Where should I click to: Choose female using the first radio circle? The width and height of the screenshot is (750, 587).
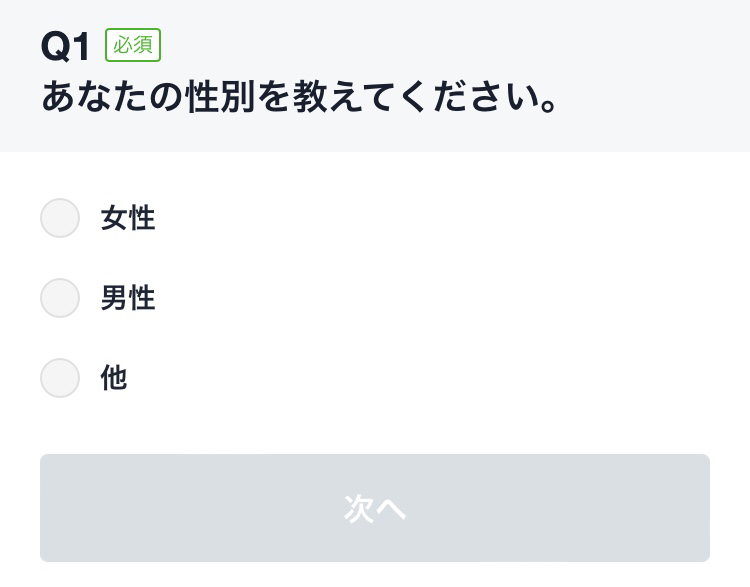click(x=60, y=218)
